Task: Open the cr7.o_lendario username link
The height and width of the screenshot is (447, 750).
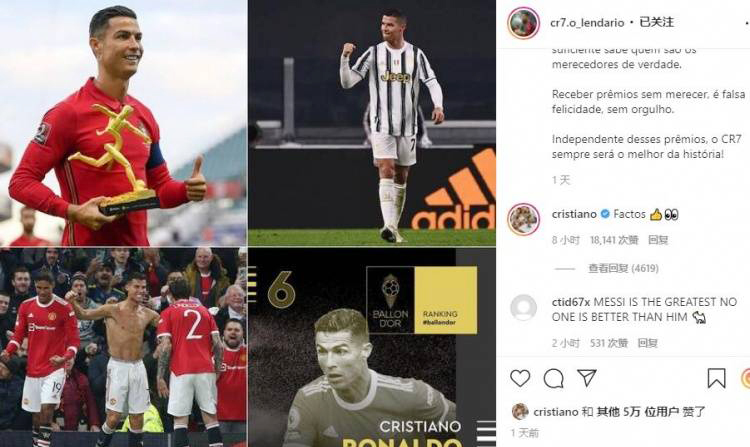Action: tap(587, 22)
